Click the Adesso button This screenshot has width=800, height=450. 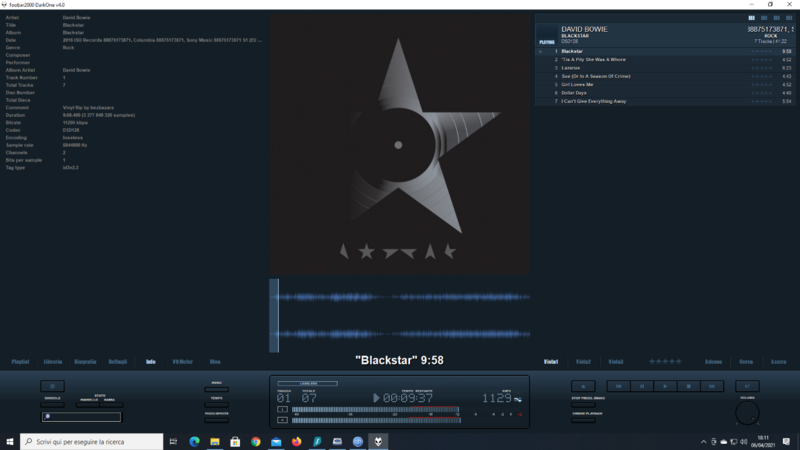coord(713,362)
